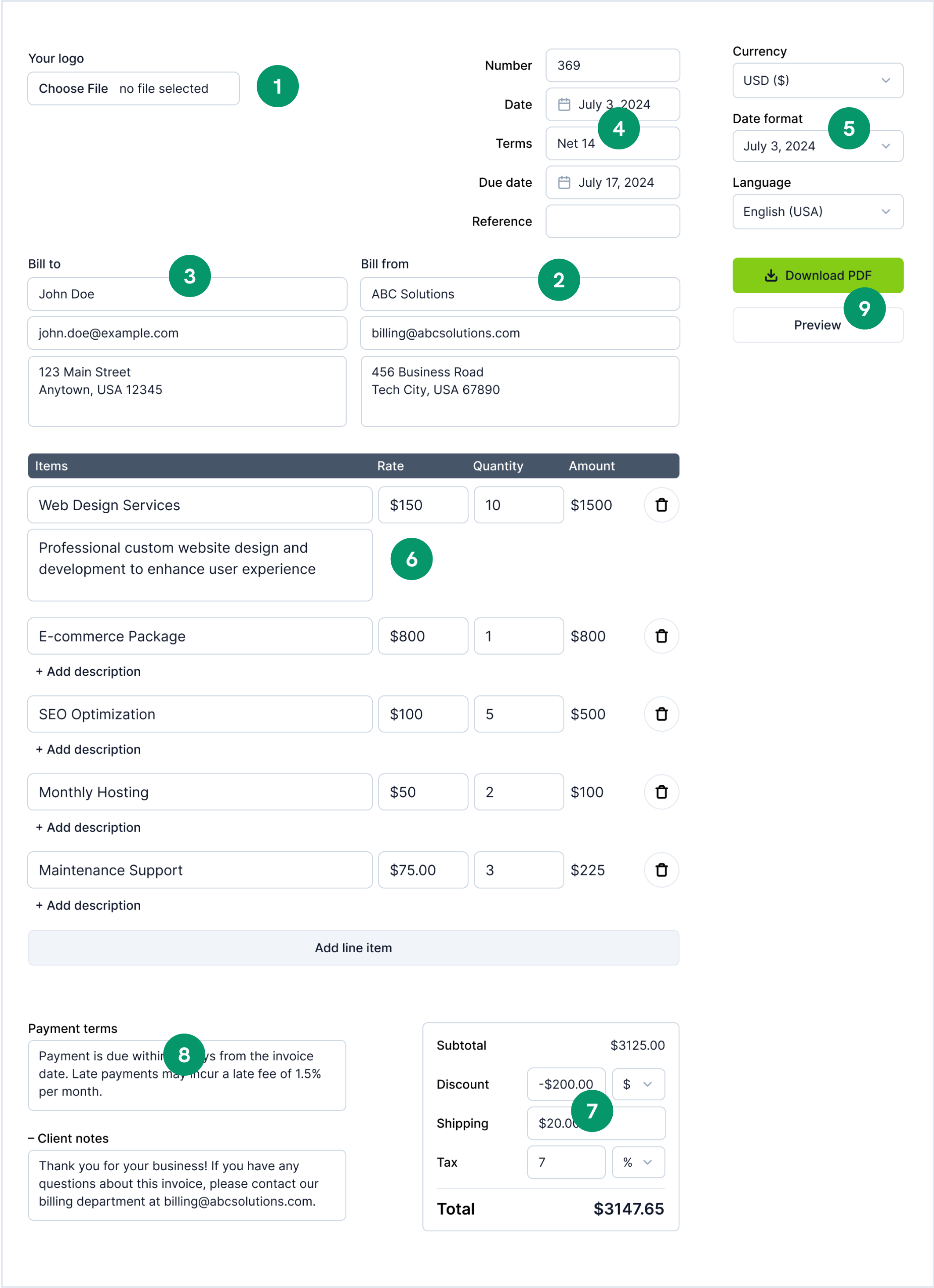Add description to E-commerce Package
The width and height of the screenshot is (934, 1288).
click(x=88, y=671)
